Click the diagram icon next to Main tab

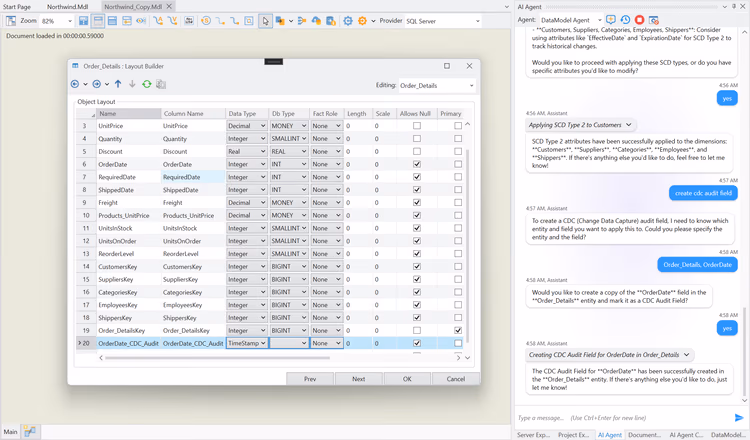pyautogui.click(x=30, y=431)
